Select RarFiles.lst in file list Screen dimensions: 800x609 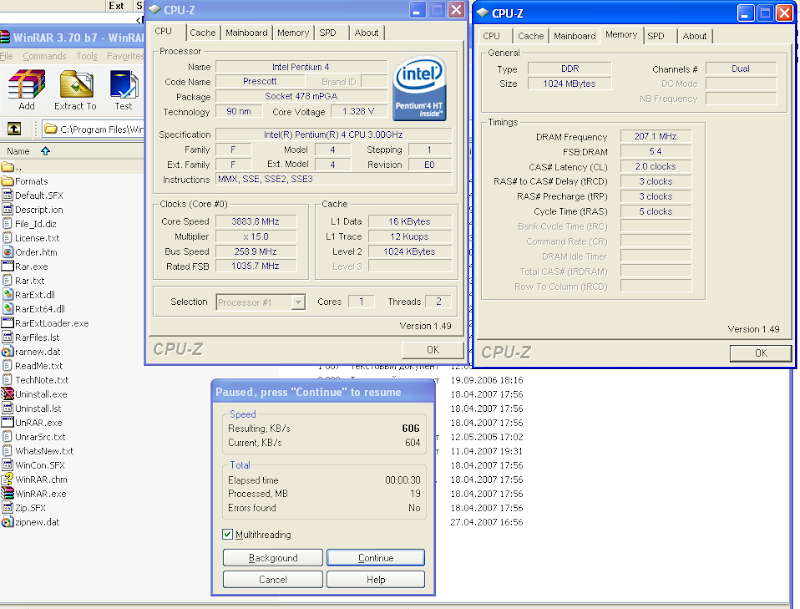click(x=37, y=337)
